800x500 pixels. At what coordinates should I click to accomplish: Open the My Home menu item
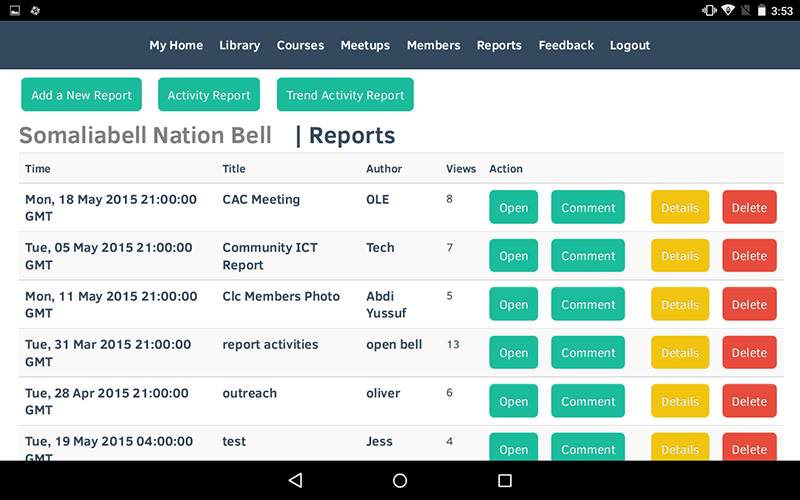pos(176,45)
